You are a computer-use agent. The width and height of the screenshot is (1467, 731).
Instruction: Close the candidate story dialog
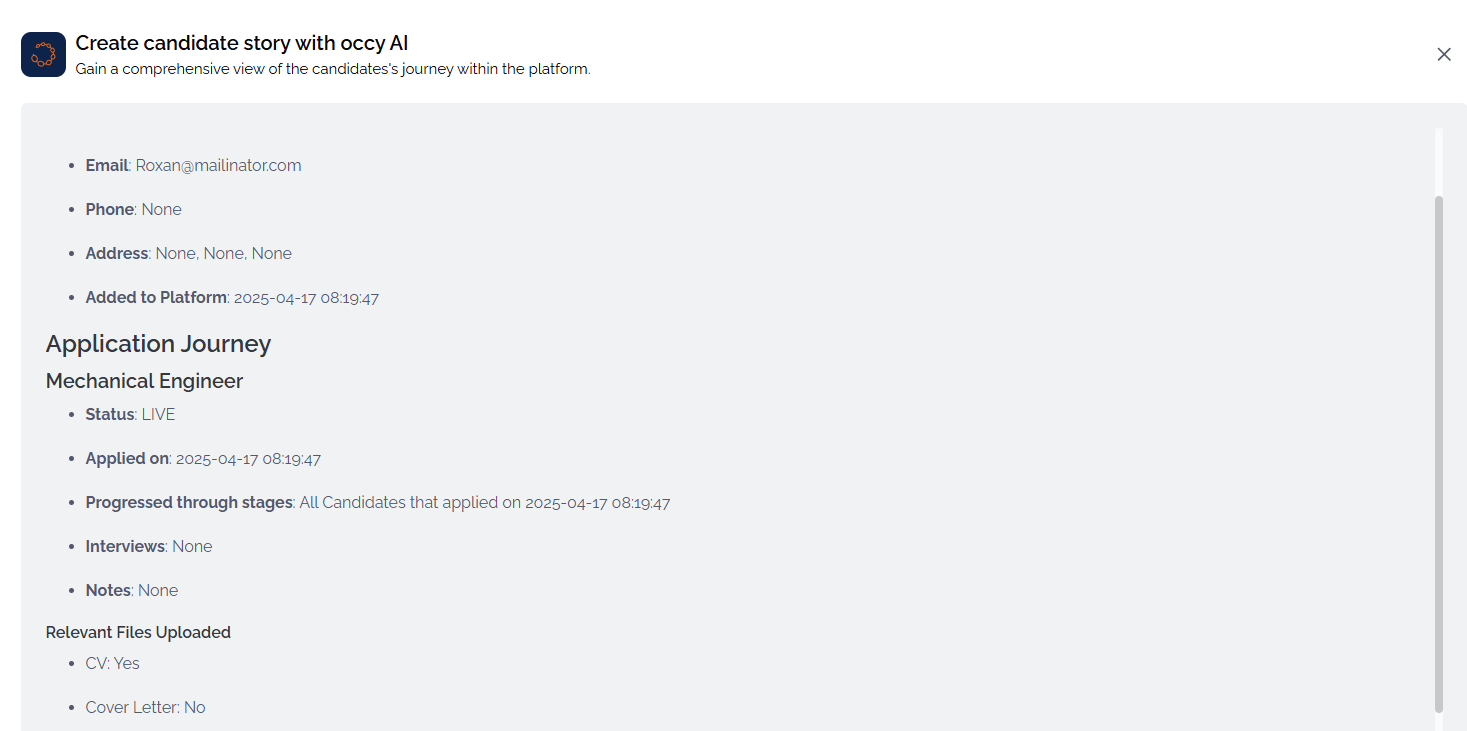point(1443,54)
